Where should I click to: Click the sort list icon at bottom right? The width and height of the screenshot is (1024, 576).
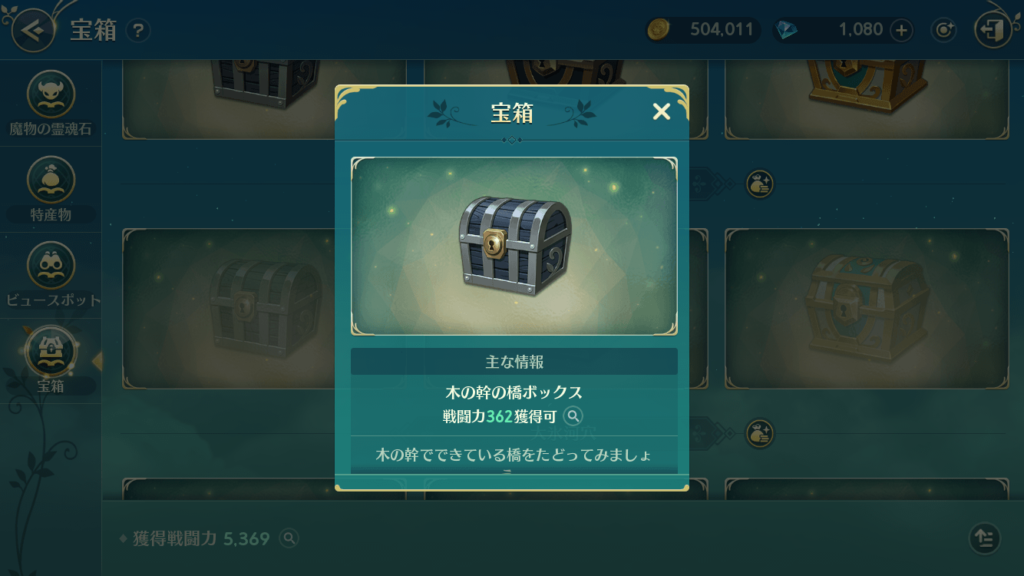[984, 538]
